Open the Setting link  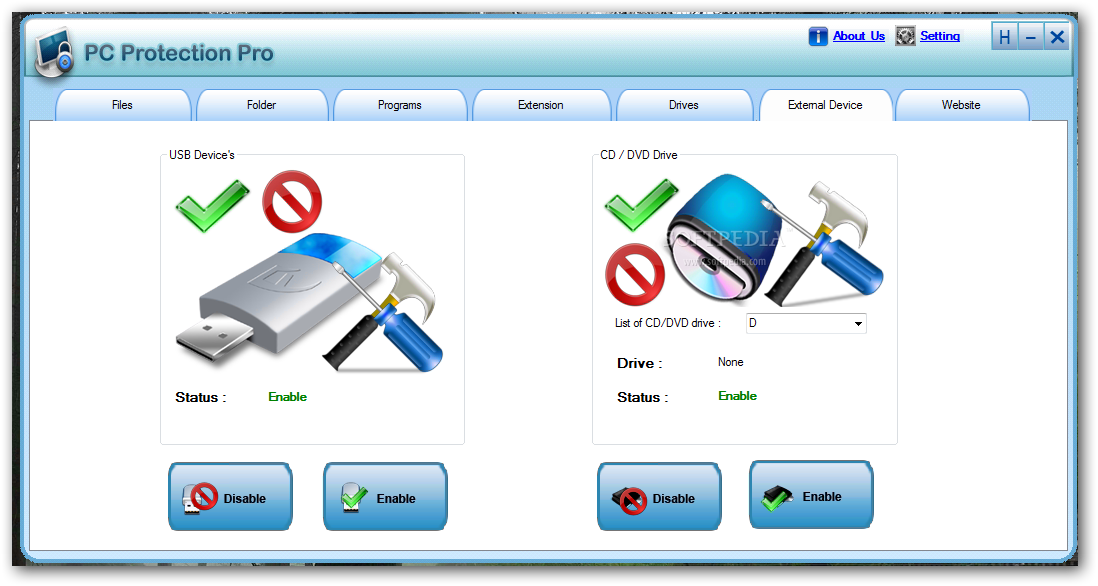click(x=940, y=36)
